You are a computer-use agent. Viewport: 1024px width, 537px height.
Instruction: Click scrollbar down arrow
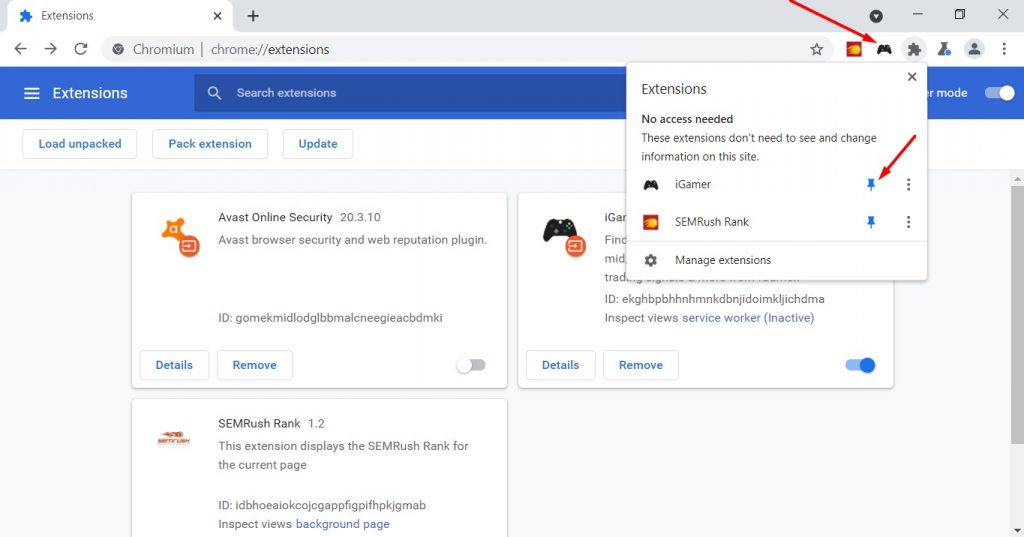pyautogui.click(x=1017, y=530)
